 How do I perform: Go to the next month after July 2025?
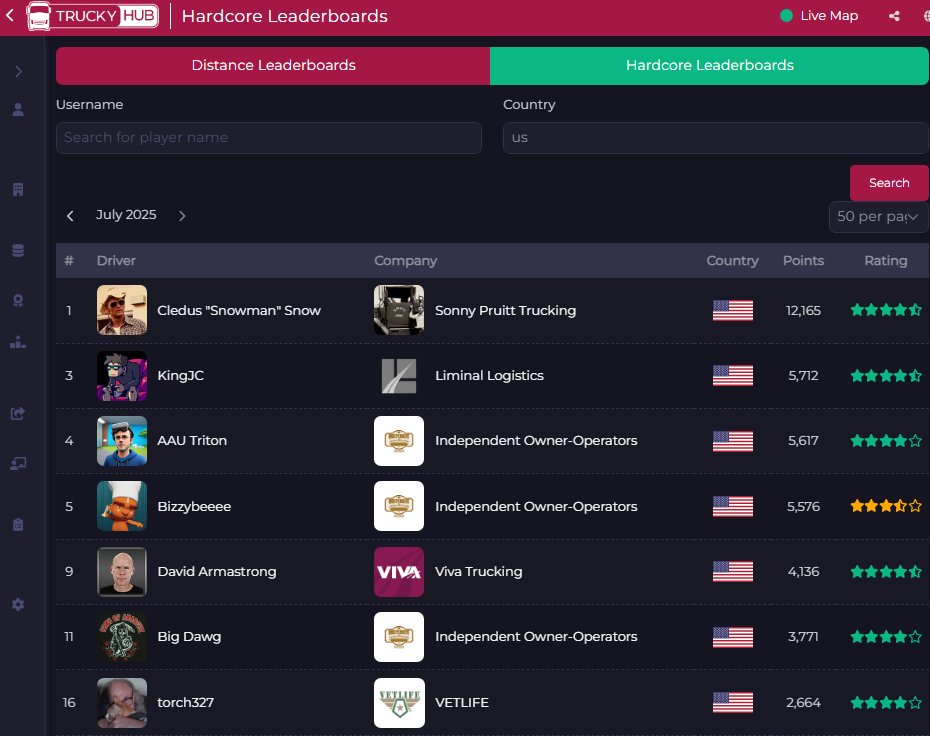[182, 216]
